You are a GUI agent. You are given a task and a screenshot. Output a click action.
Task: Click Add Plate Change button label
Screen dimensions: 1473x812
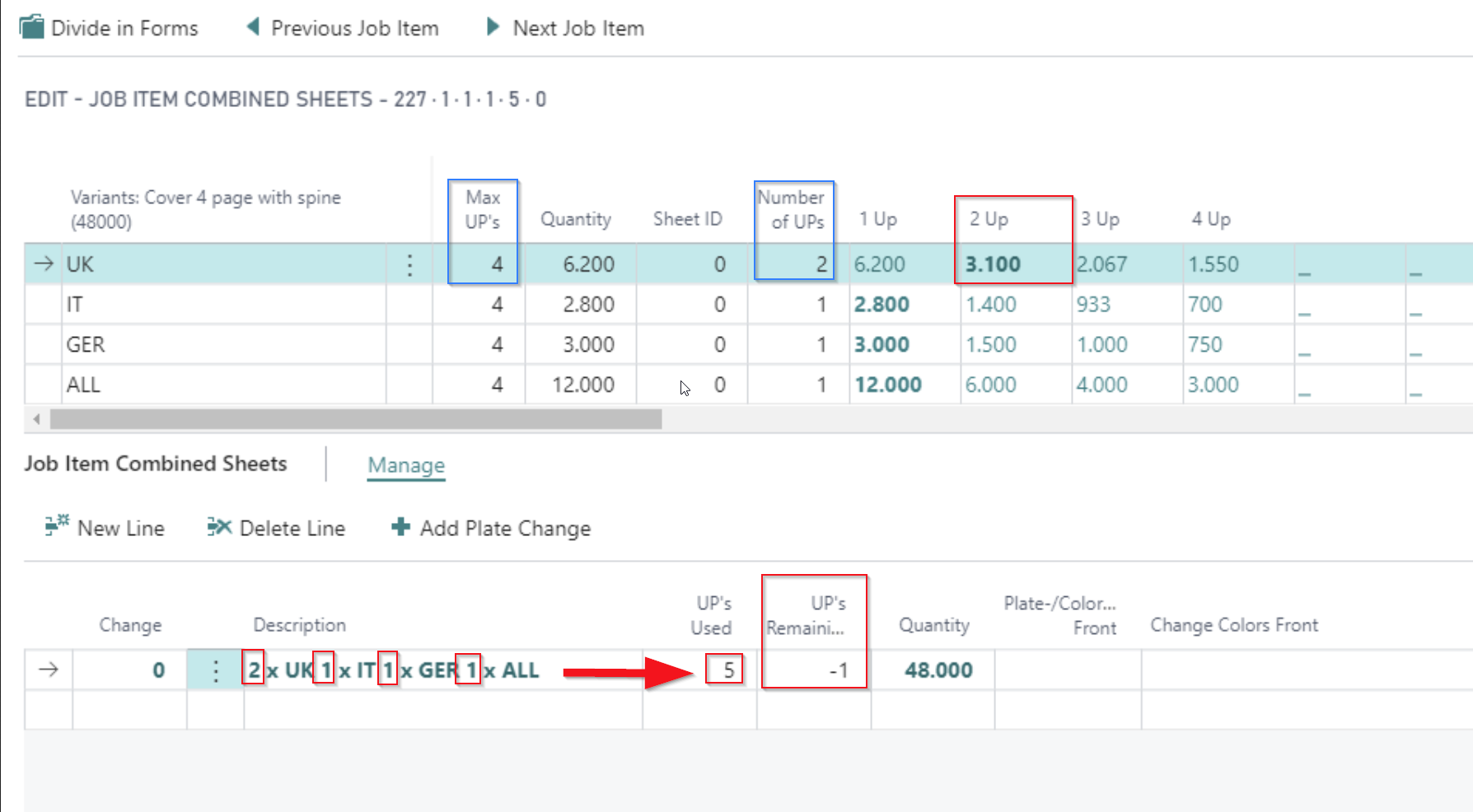[x=506, y=528]
